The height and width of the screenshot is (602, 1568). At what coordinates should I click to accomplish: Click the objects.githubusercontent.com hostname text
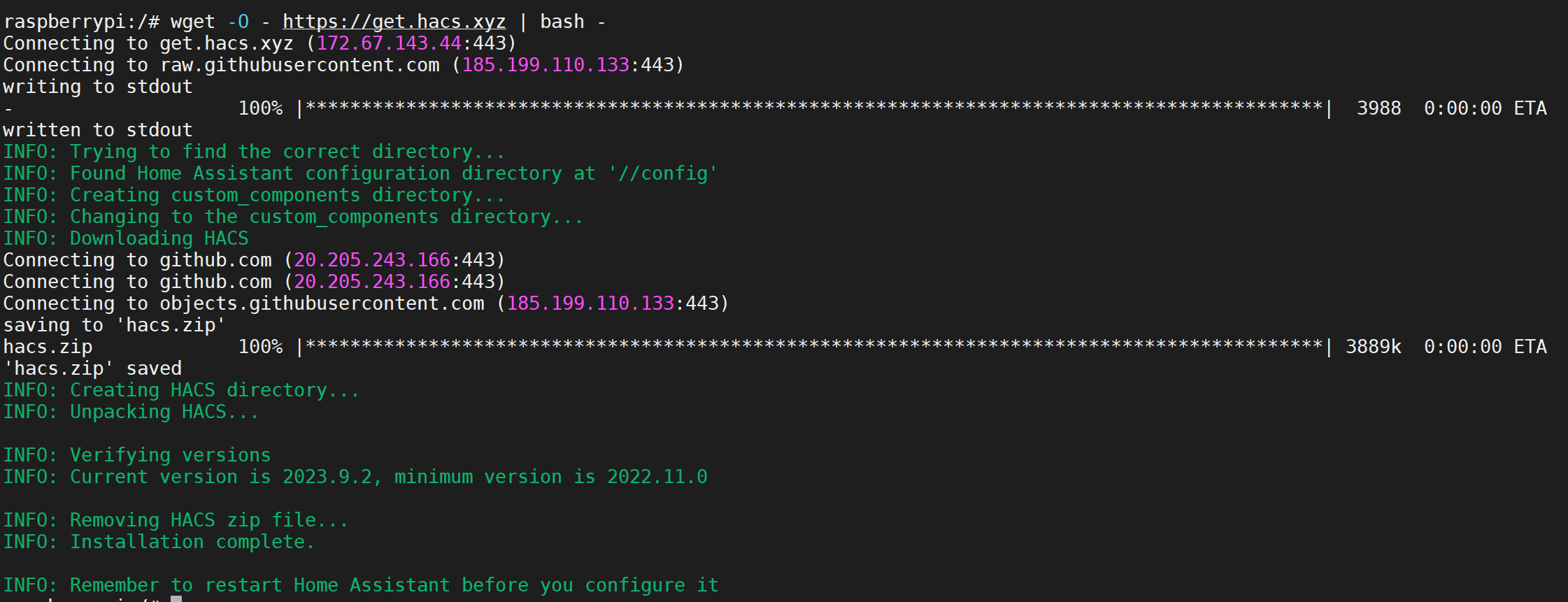pyautogui.click(x=322, y=303)
